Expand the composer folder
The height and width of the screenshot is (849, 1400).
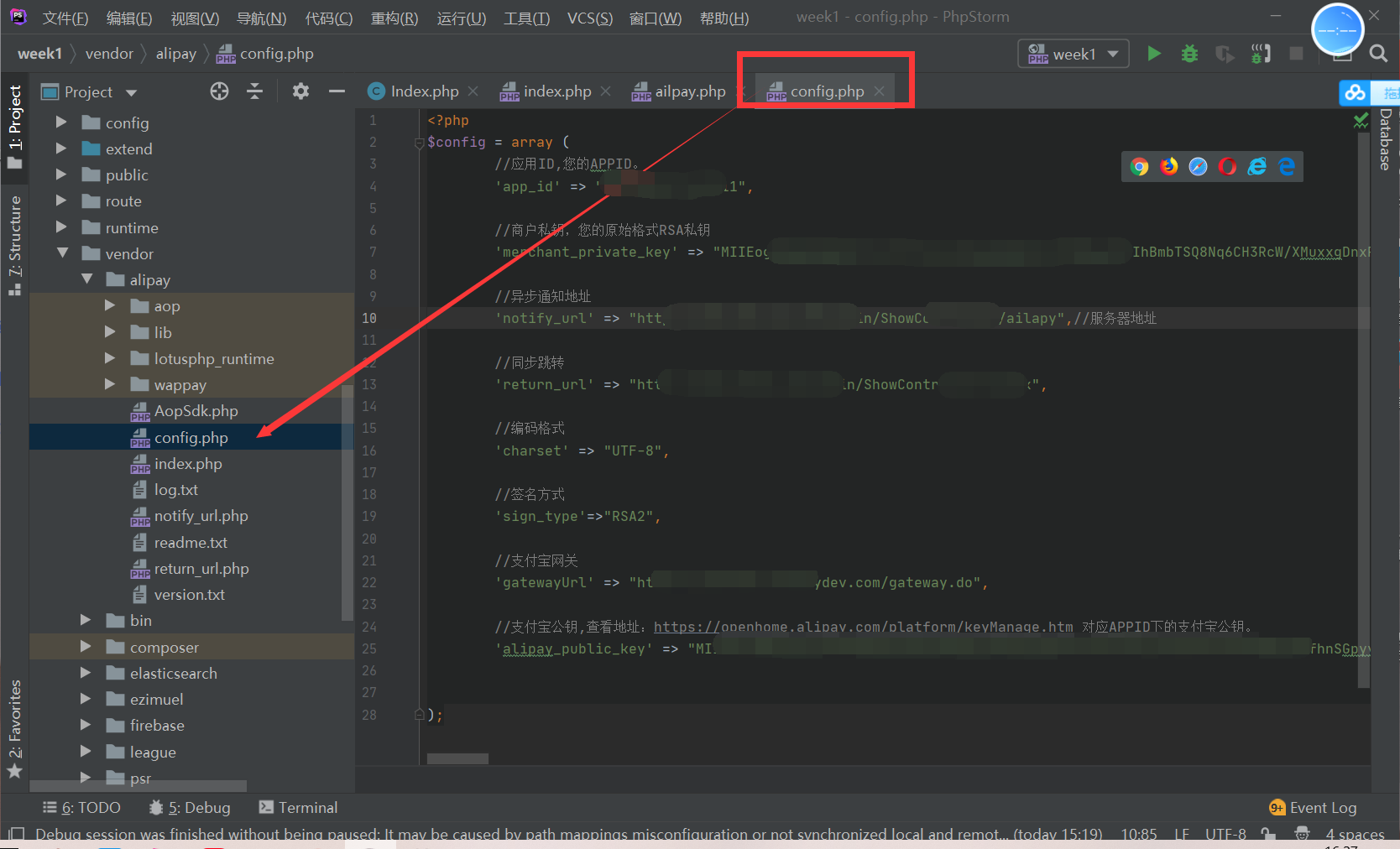tap(86, 647)
